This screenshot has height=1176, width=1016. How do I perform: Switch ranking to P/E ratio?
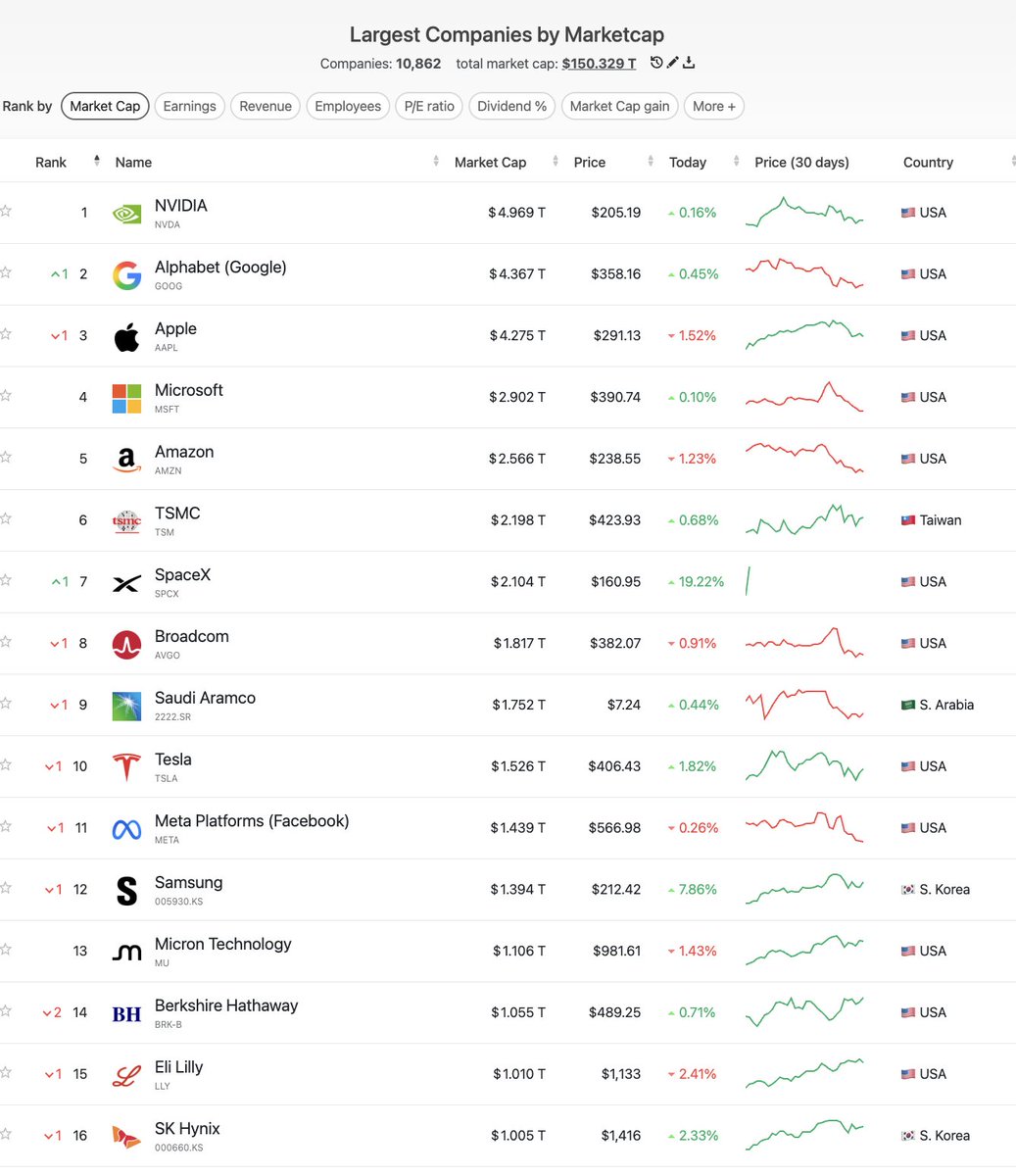click(429, 106)
